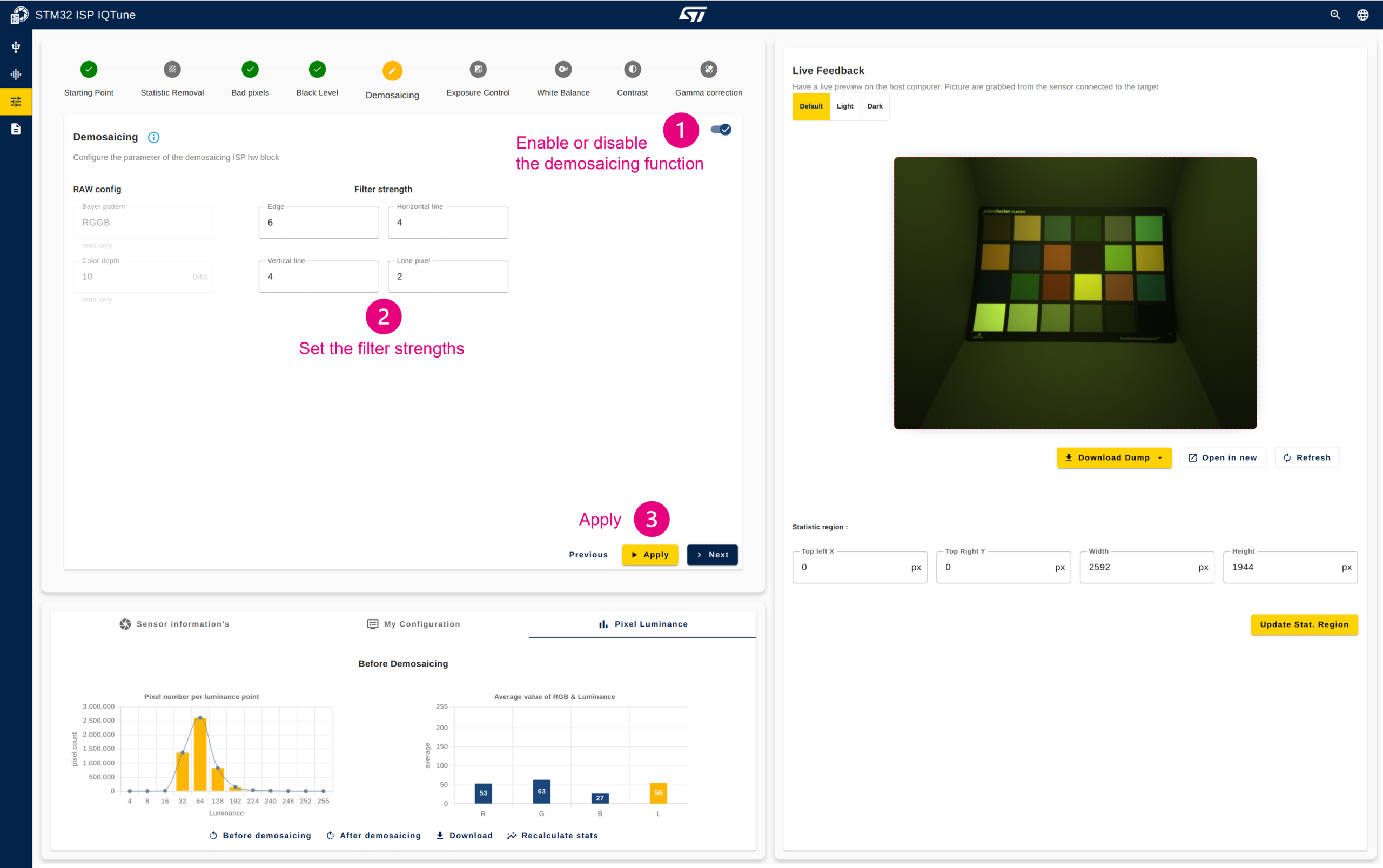Select the Dark preview mode

[875, 106]
